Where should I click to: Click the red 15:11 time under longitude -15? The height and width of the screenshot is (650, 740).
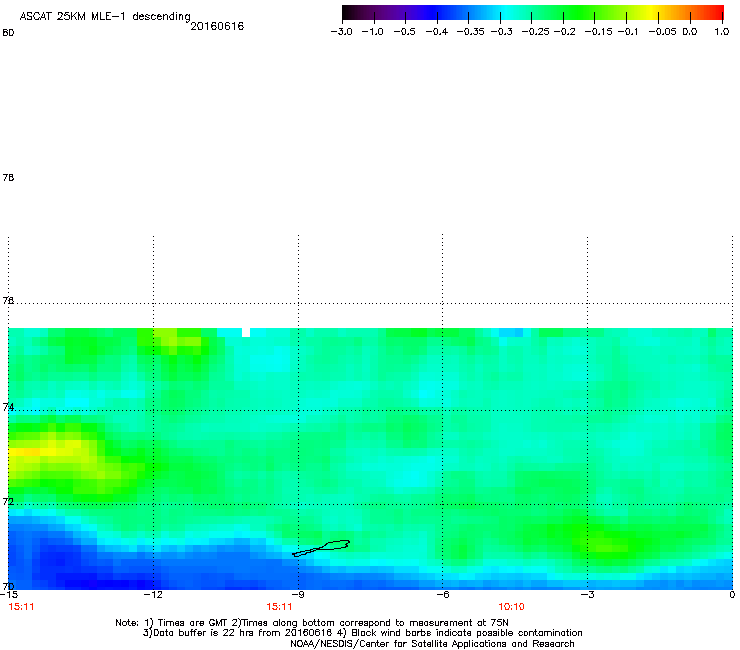pyautogui.click(x=22, y=607)
